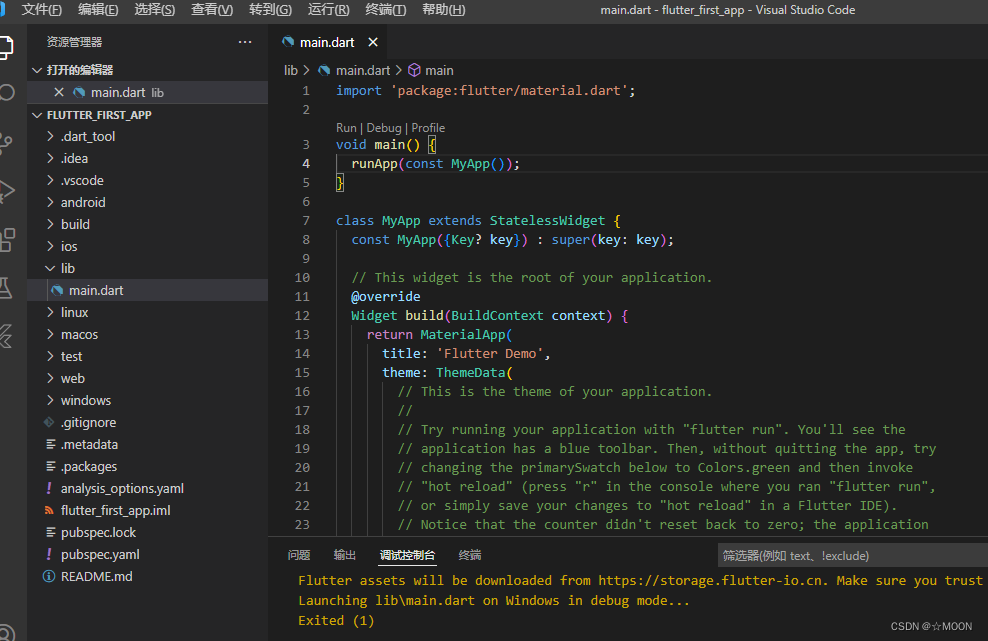This screenshot has height=641, width=988.
Task: Expand the .vscode folder
Action: point(50,180)
